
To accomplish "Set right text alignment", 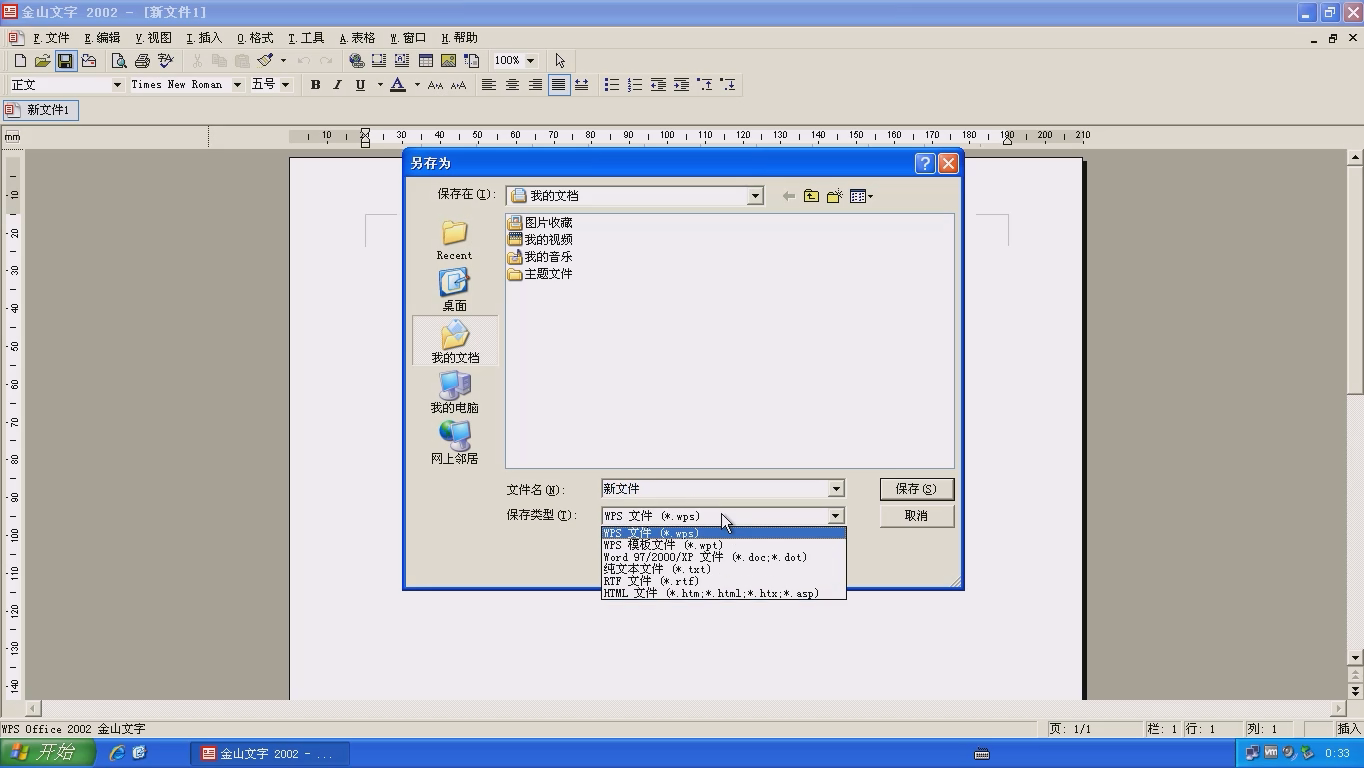I will tap(535, 85).
